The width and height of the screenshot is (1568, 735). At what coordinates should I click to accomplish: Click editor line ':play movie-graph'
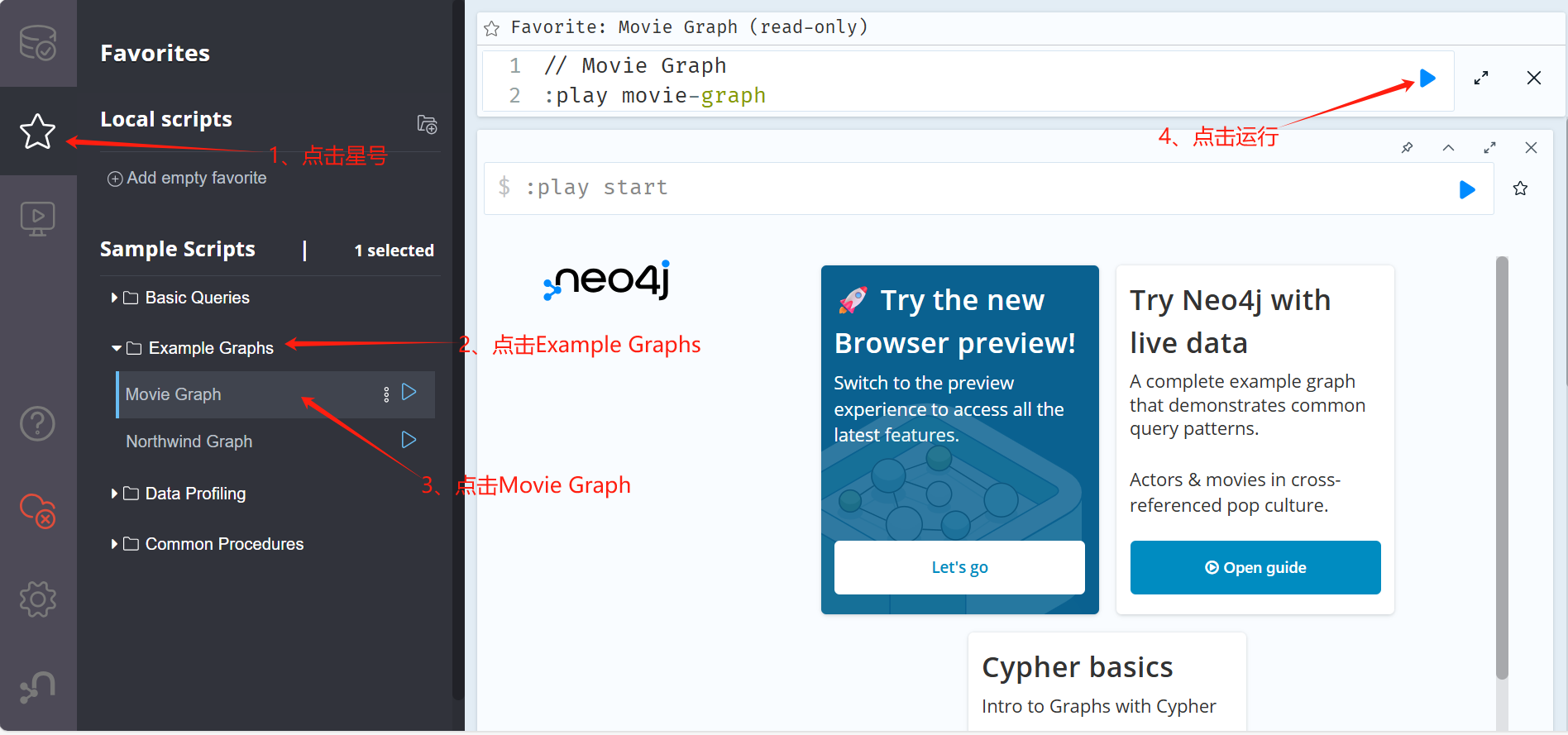pos(654,96)
